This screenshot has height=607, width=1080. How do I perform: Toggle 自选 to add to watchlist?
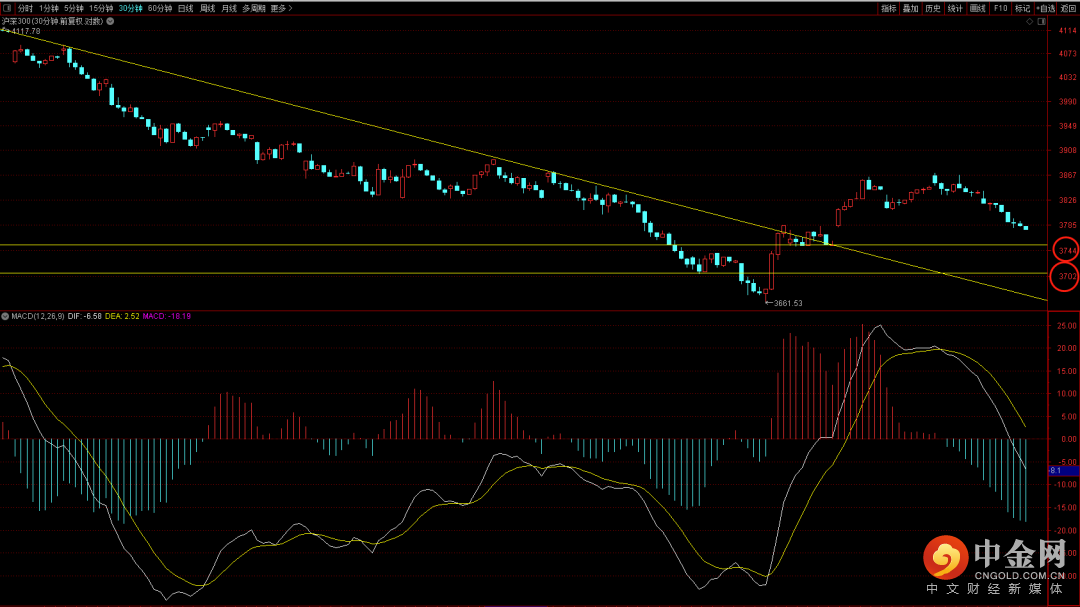1045,8
